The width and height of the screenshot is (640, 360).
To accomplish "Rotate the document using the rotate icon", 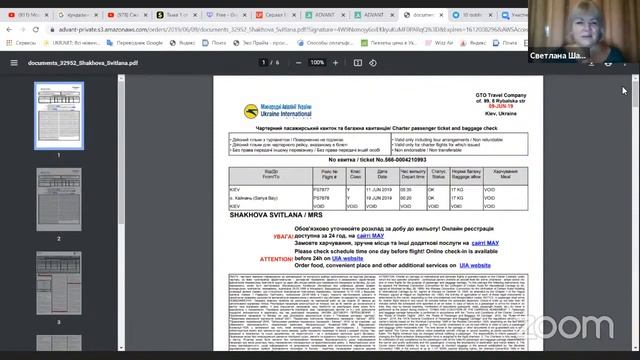I will tap(373, 63).
